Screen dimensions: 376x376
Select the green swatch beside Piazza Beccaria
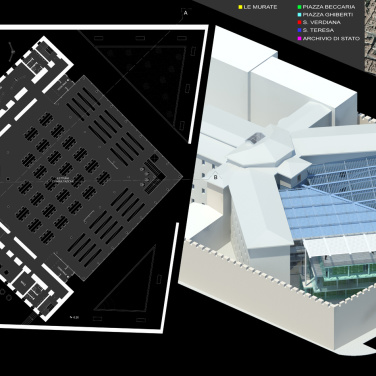click(x=300, y=7)
